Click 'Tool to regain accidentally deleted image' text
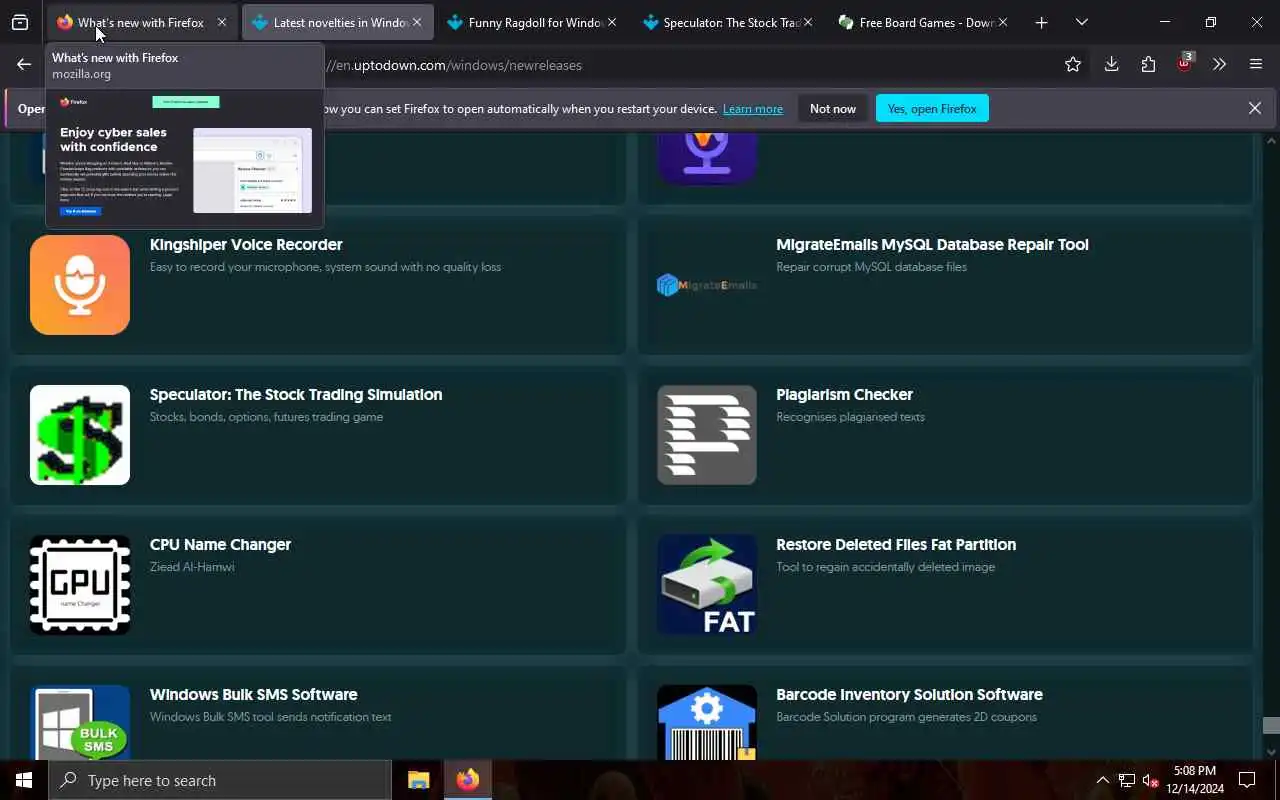The height and width of the screenshot is (800, 1280). coord(885,567)
